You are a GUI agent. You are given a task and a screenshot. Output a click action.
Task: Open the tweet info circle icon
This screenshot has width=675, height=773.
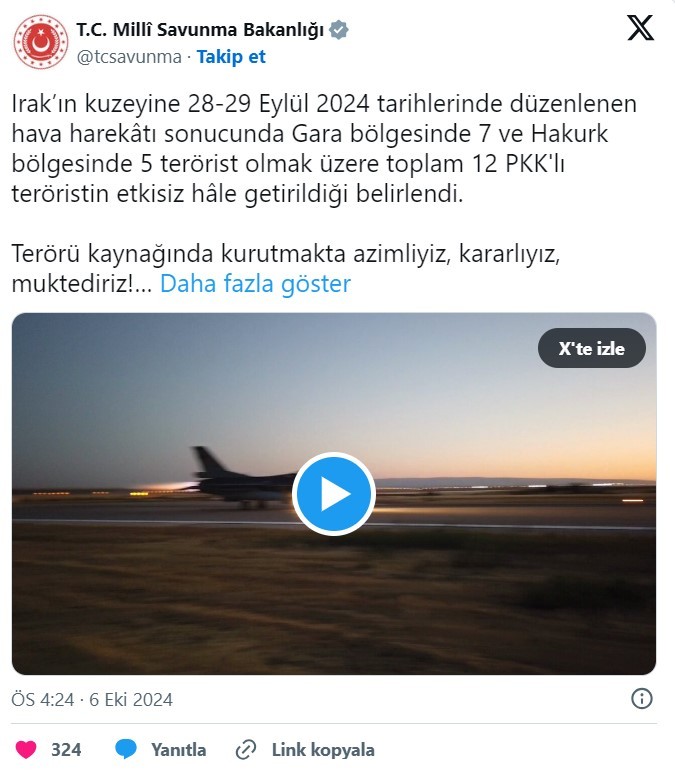click(641, 699)
